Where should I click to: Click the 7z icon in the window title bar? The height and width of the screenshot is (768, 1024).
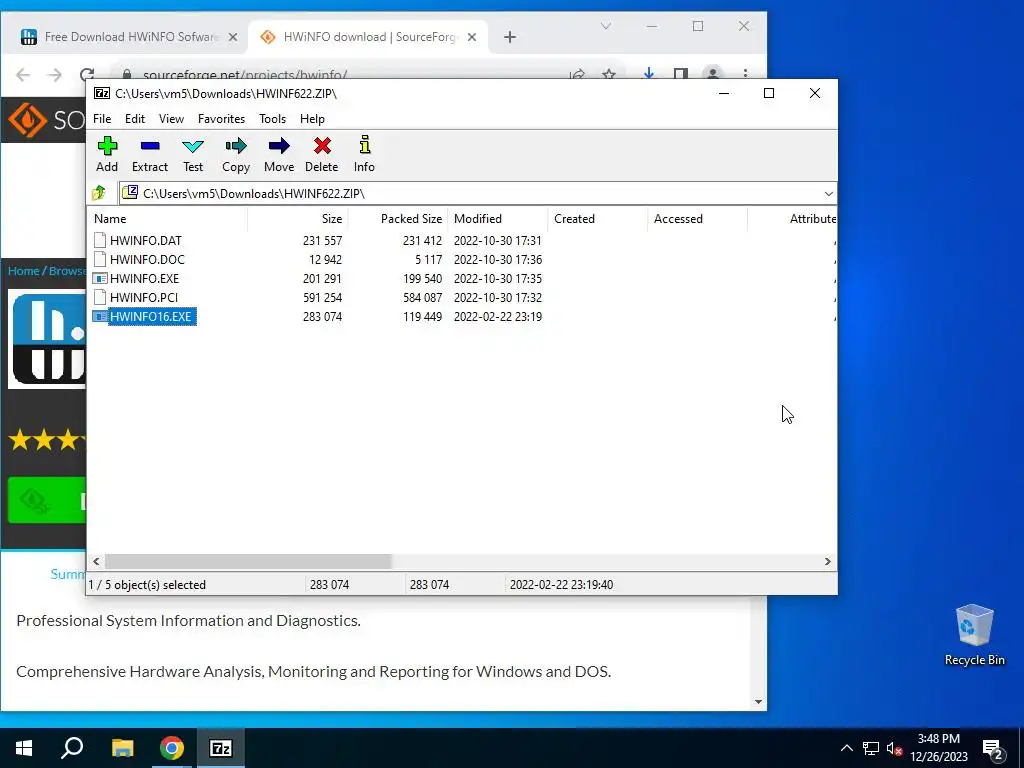tap(102, 93)
